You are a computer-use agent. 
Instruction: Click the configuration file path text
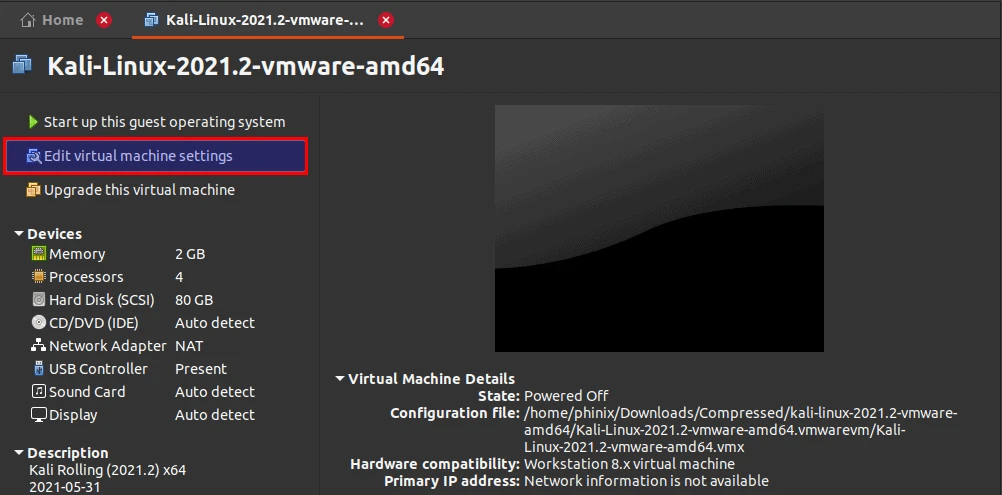[741, 430]
